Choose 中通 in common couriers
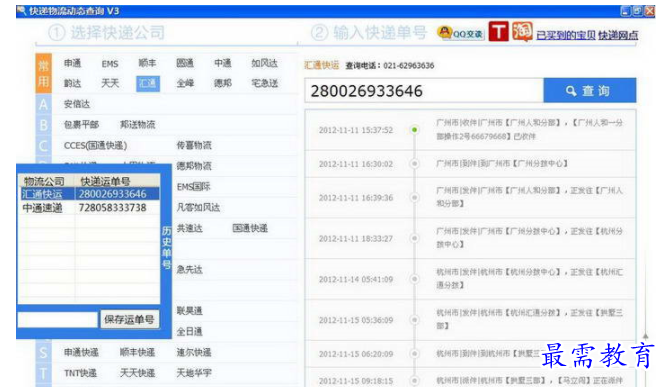The height and width of the screenshot is (387, 663). pyautogui.click(x=222, y=63)
